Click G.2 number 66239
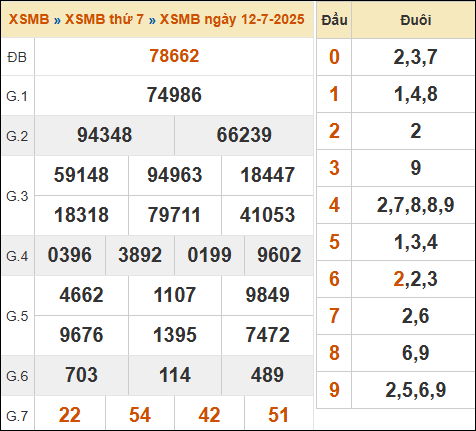 pyautogui.click(x=244, y=135)
